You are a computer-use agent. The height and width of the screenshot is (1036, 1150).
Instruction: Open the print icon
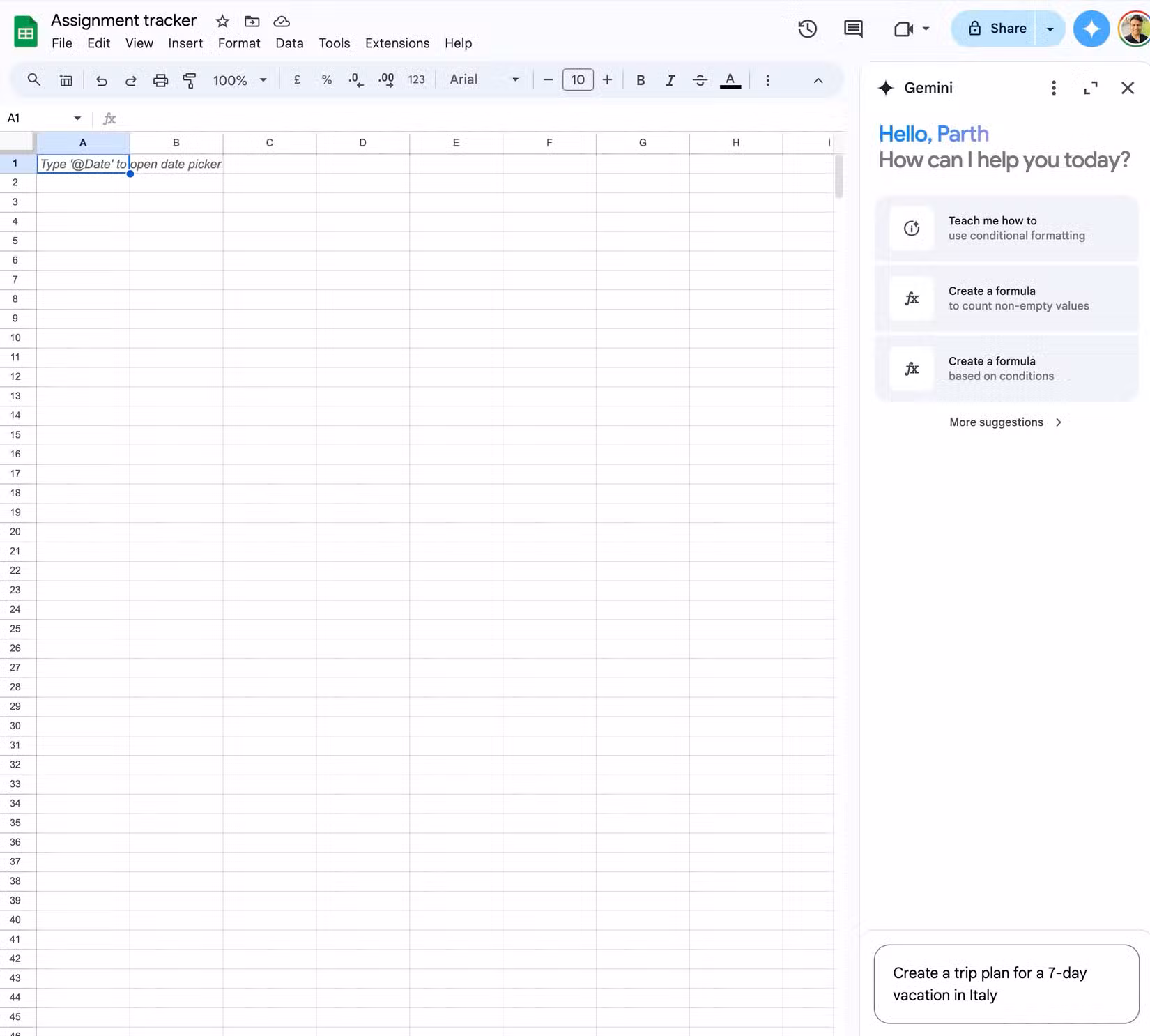pyautogui.click(x=160, y=79)
